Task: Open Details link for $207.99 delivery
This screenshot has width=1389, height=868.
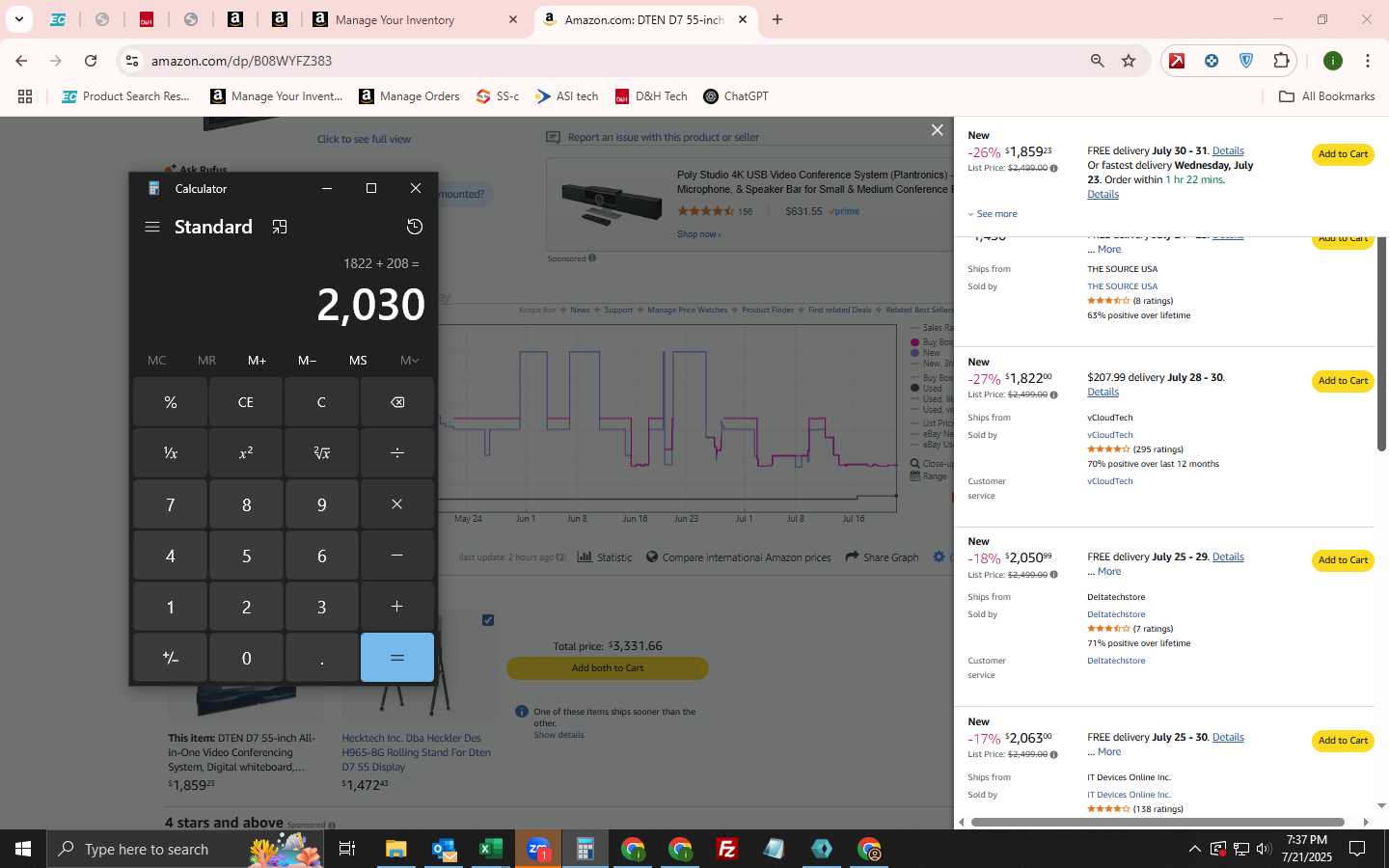Action: [1103, 393]
